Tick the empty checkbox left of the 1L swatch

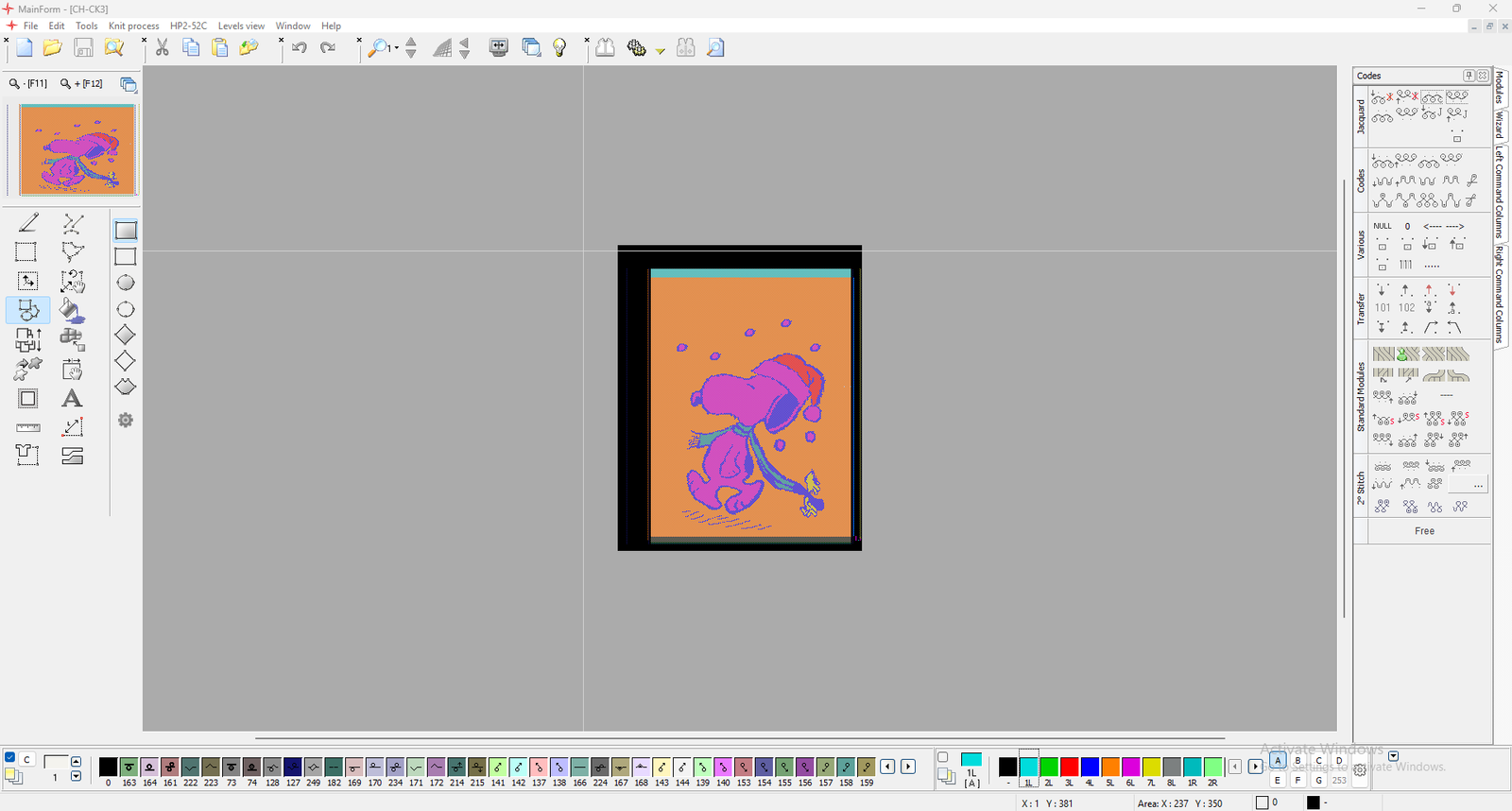pos(942,757)
